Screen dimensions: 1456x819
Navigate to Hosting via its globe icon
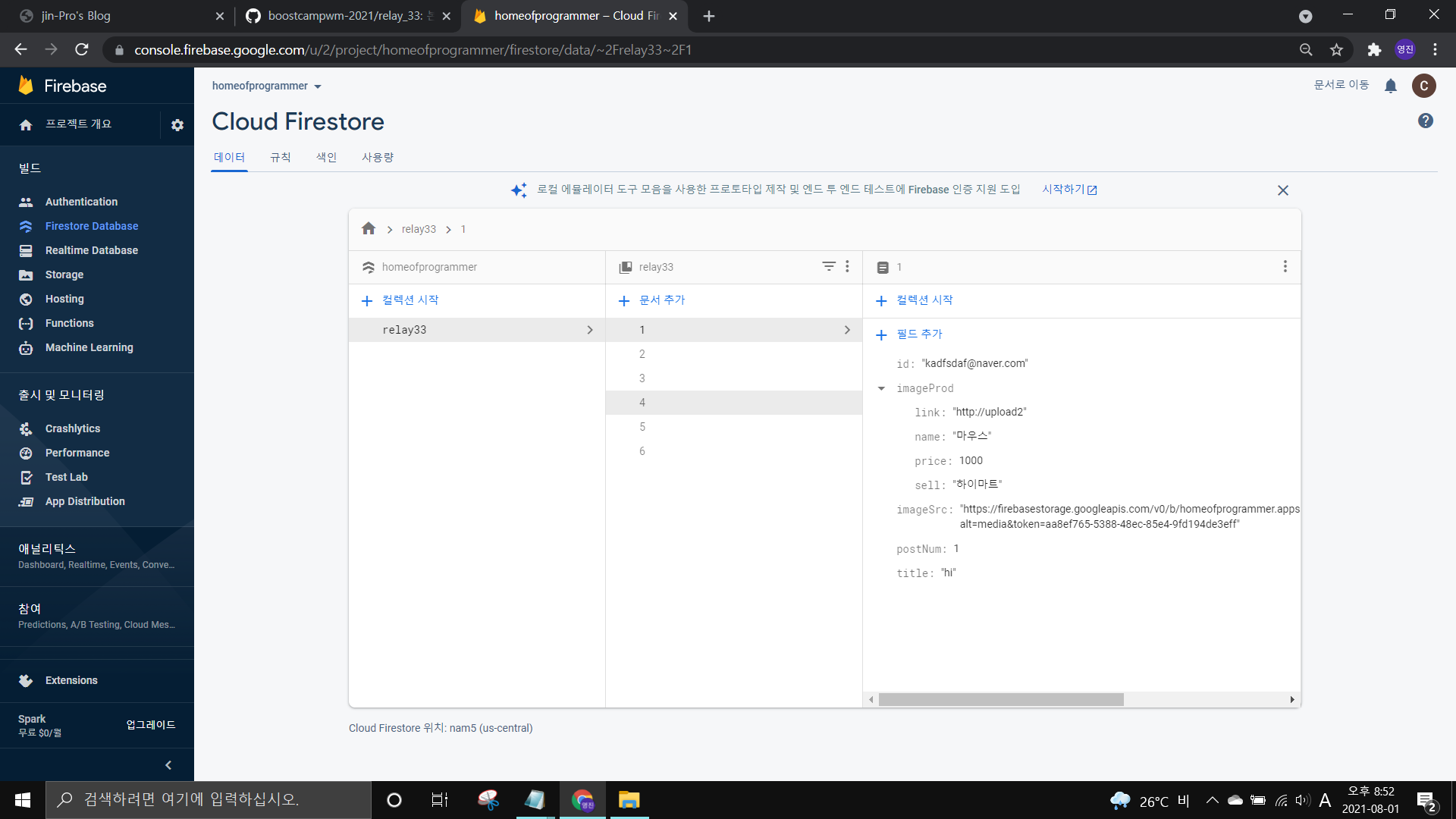coord(25,299)
